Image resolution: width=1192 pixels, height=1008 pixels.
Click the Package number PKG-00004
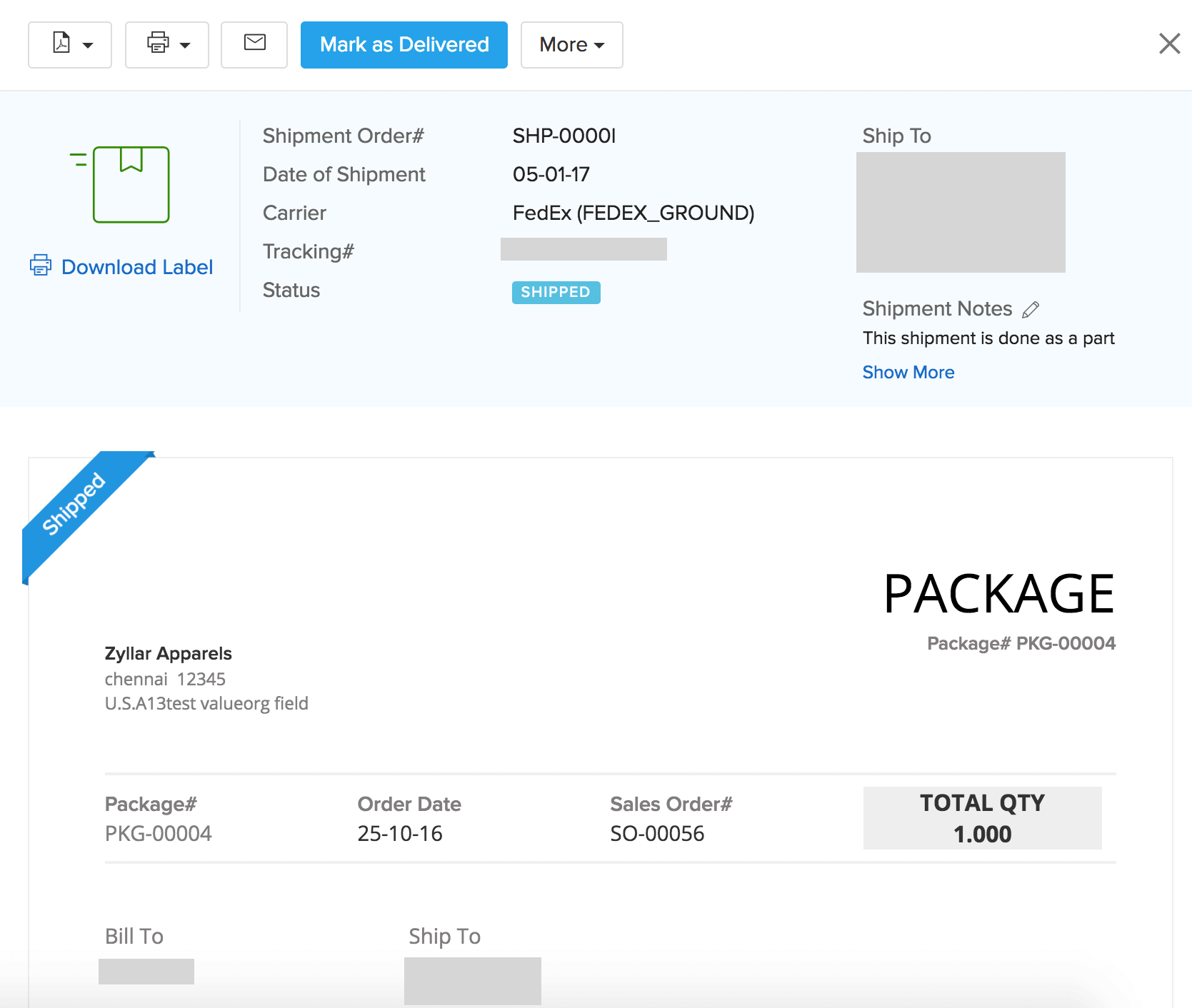[x=158, y=833]
